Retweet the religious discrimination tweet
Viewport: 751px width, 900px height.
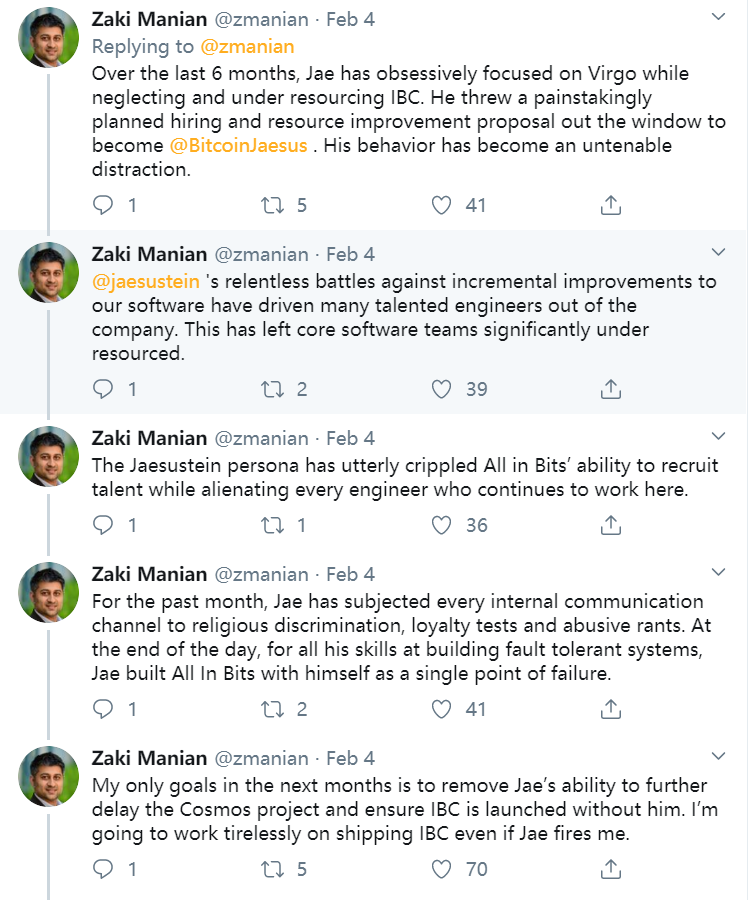click(273, 709)
